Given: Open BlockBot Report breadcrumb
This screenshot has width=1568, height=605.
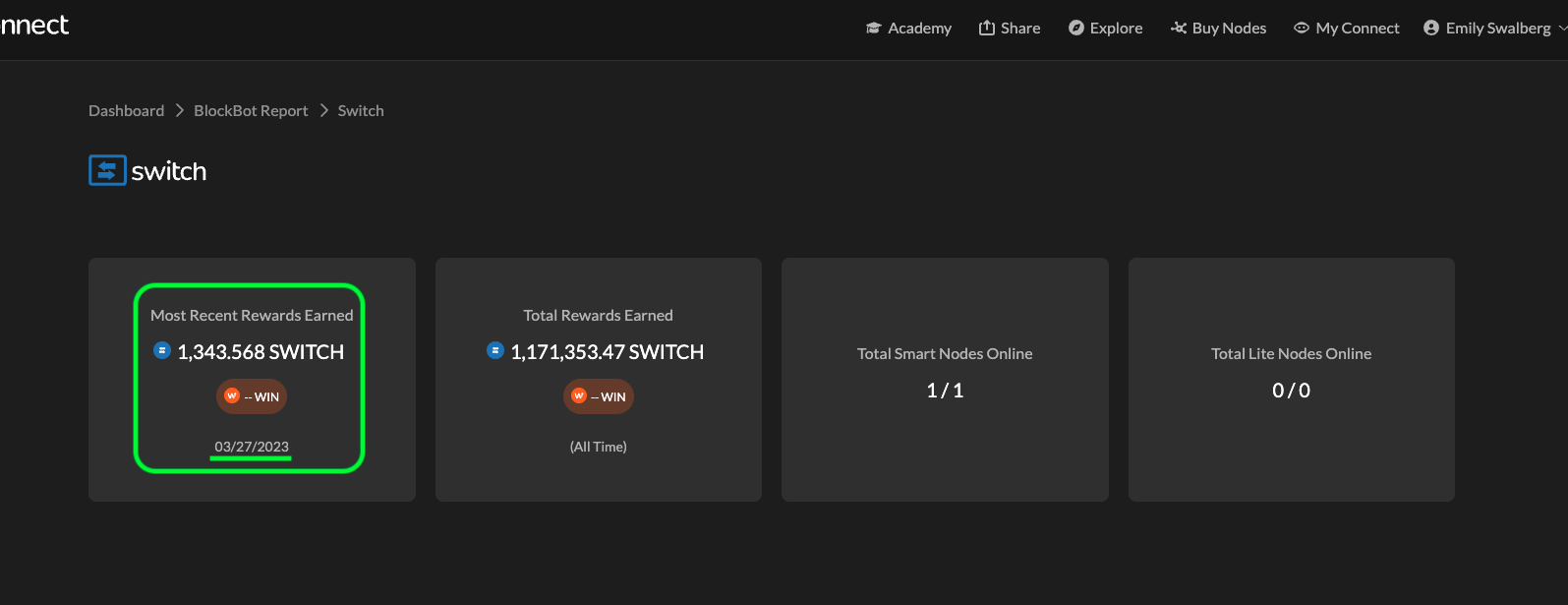Looking at the screenshot, I should [x=251, y=111].
